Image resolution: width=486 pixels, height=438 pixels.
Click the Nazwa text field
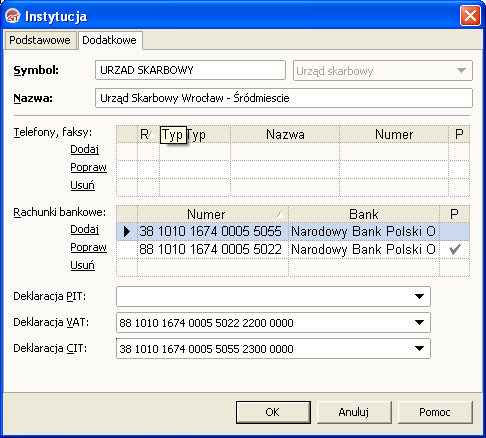point(284,98)
